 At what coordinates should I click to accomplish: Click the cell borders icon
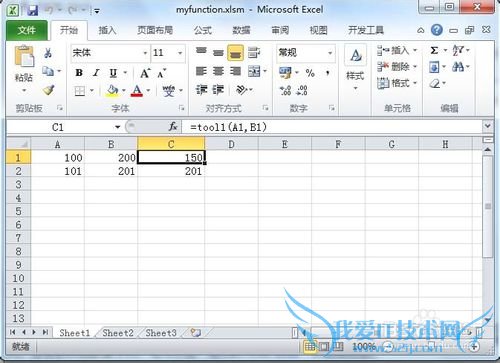(x=80, y=91)
